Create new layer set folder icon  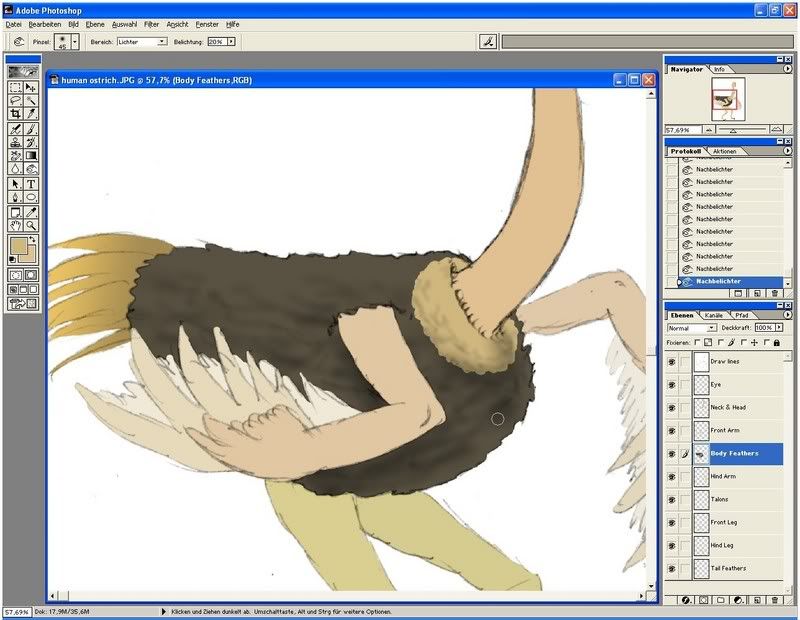[x=720, y=600]
